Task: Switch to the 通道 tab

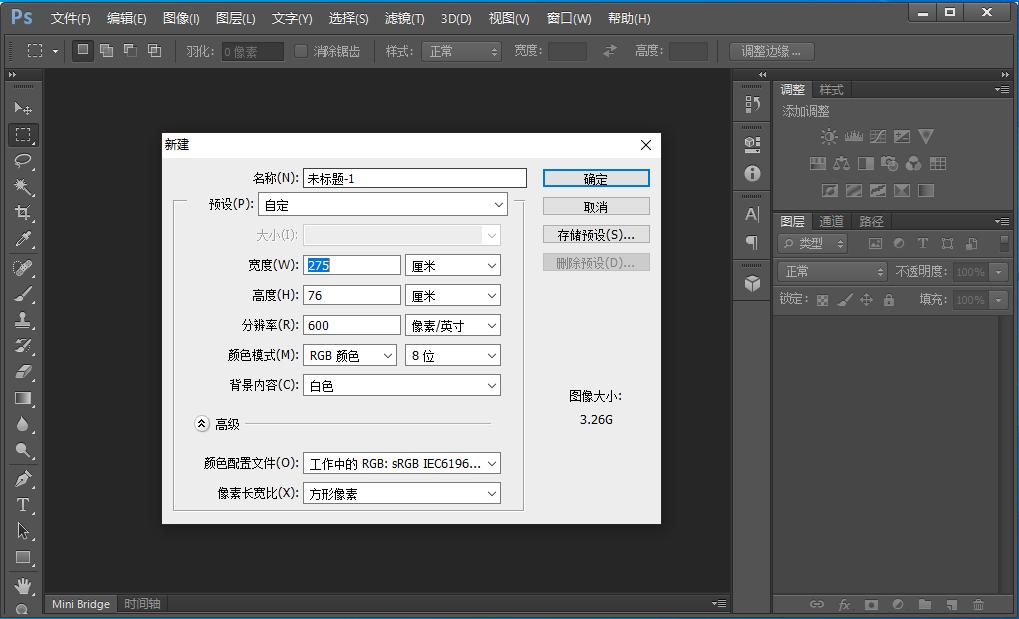Action: pyautogui.click(x=832, y=221)
